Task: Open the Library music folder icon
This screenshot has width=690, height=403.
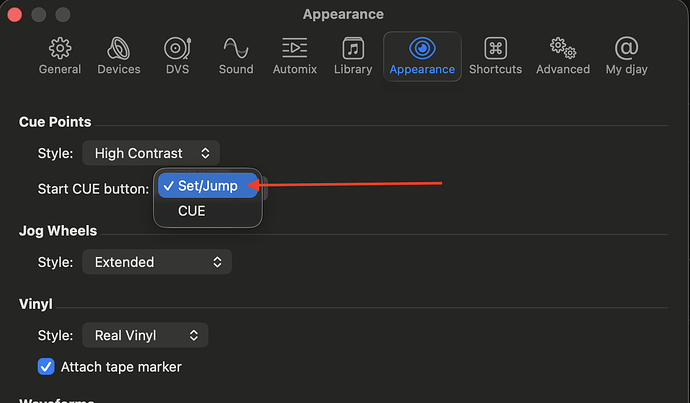Action: tap(353, 48)
